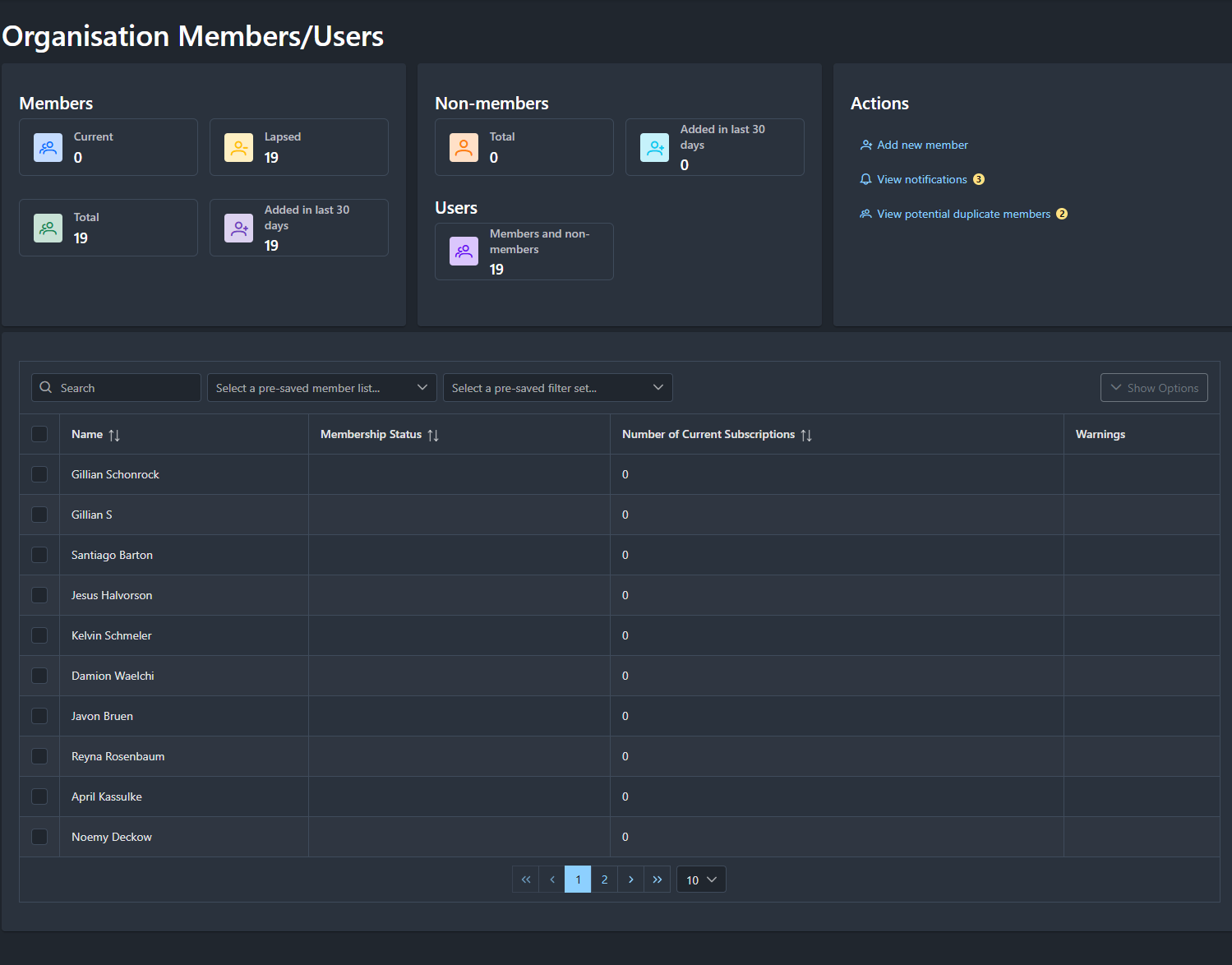1232x965 pixels.
Task: Sort by Name using the sort arrows
Action: (x=114, y=435)
